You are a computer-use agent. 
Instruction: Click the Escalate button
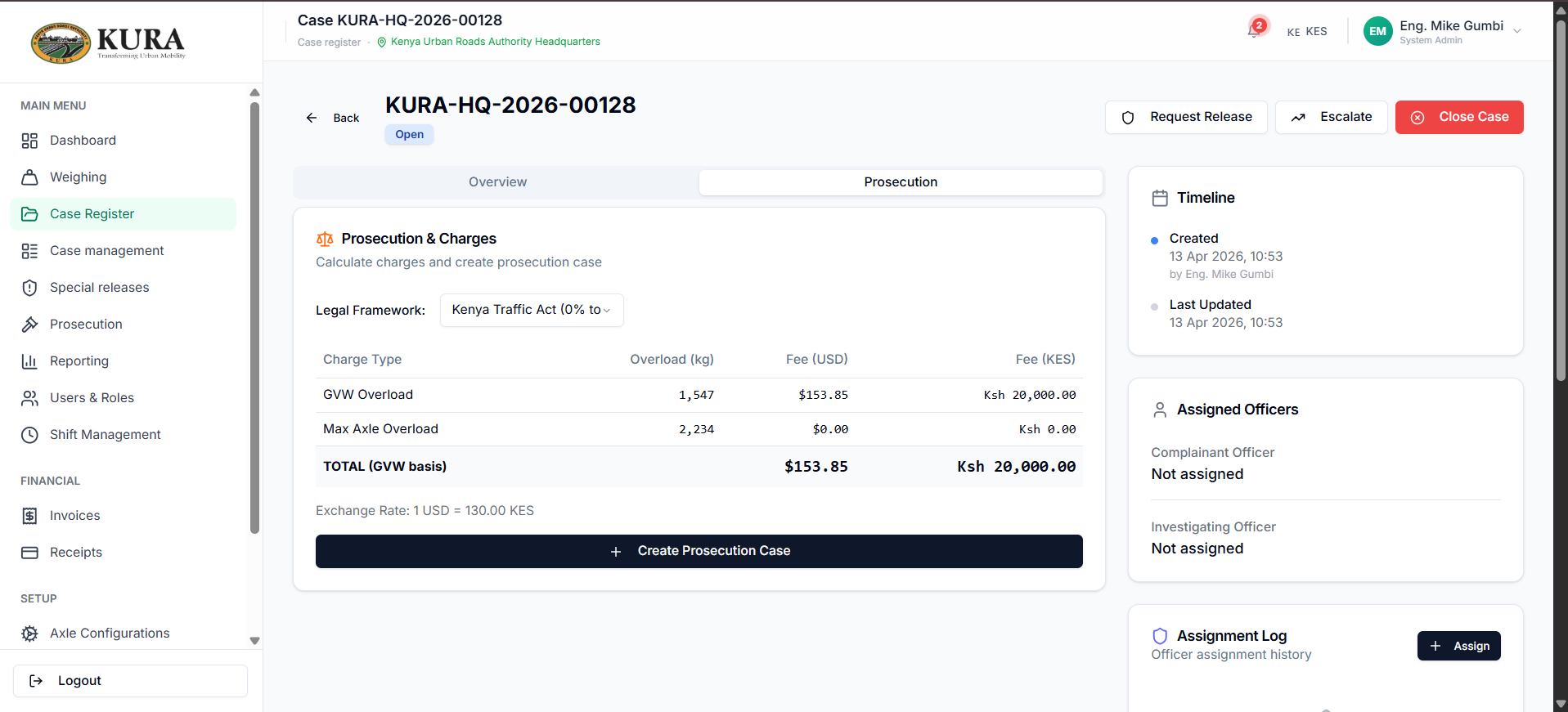tap(1332, 117)
